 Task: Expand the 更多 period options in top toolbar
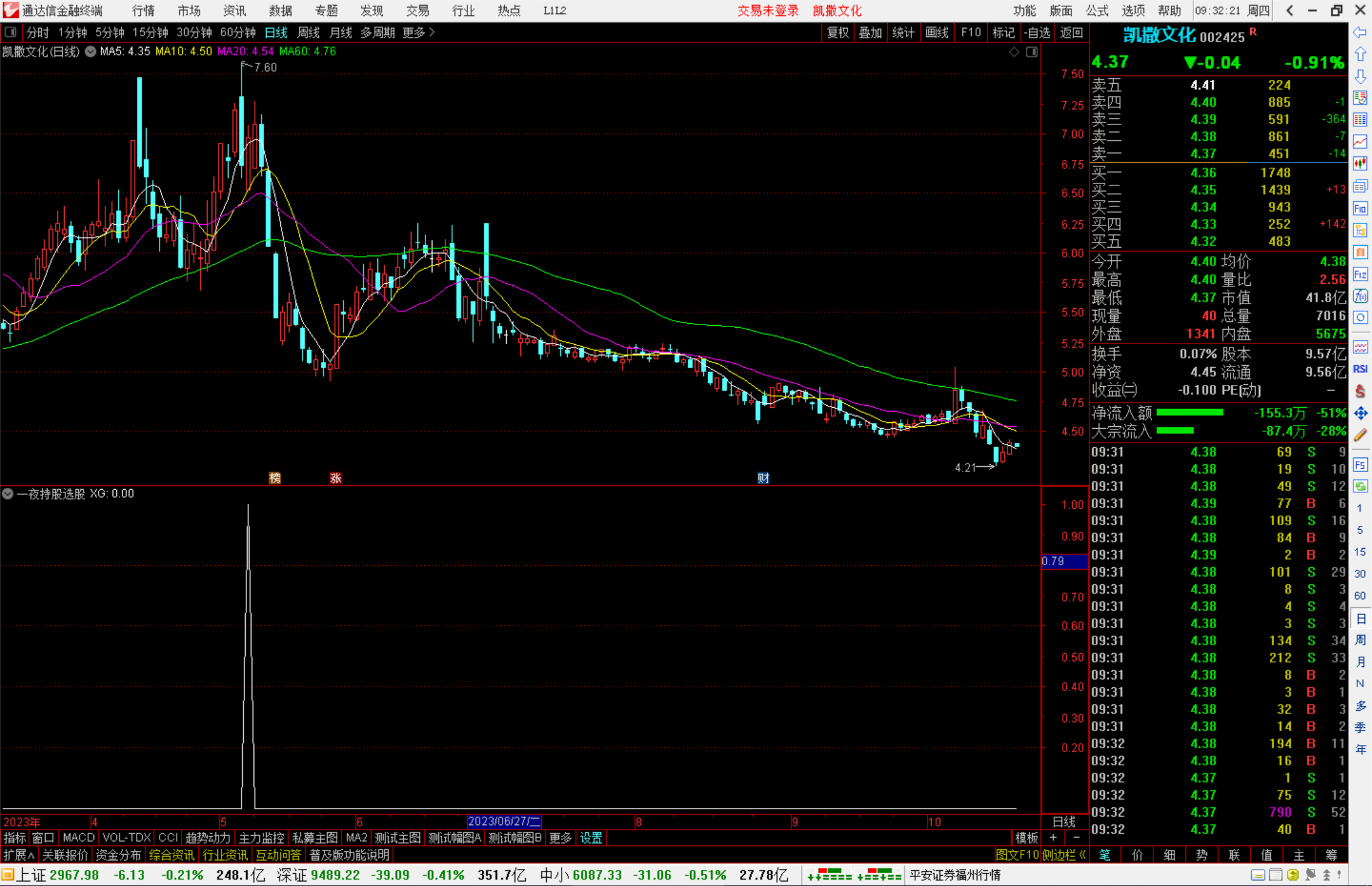(419, 32)
